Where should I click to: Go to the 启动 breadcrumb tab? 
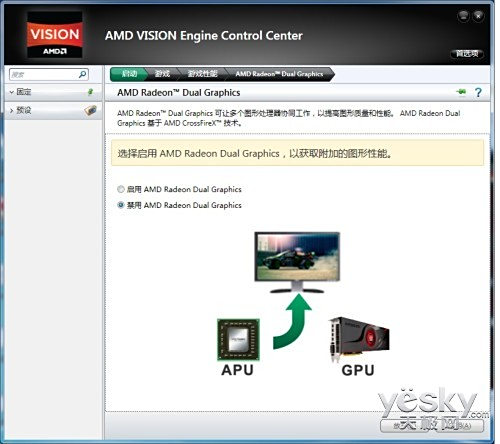click(x=129, y=74)
